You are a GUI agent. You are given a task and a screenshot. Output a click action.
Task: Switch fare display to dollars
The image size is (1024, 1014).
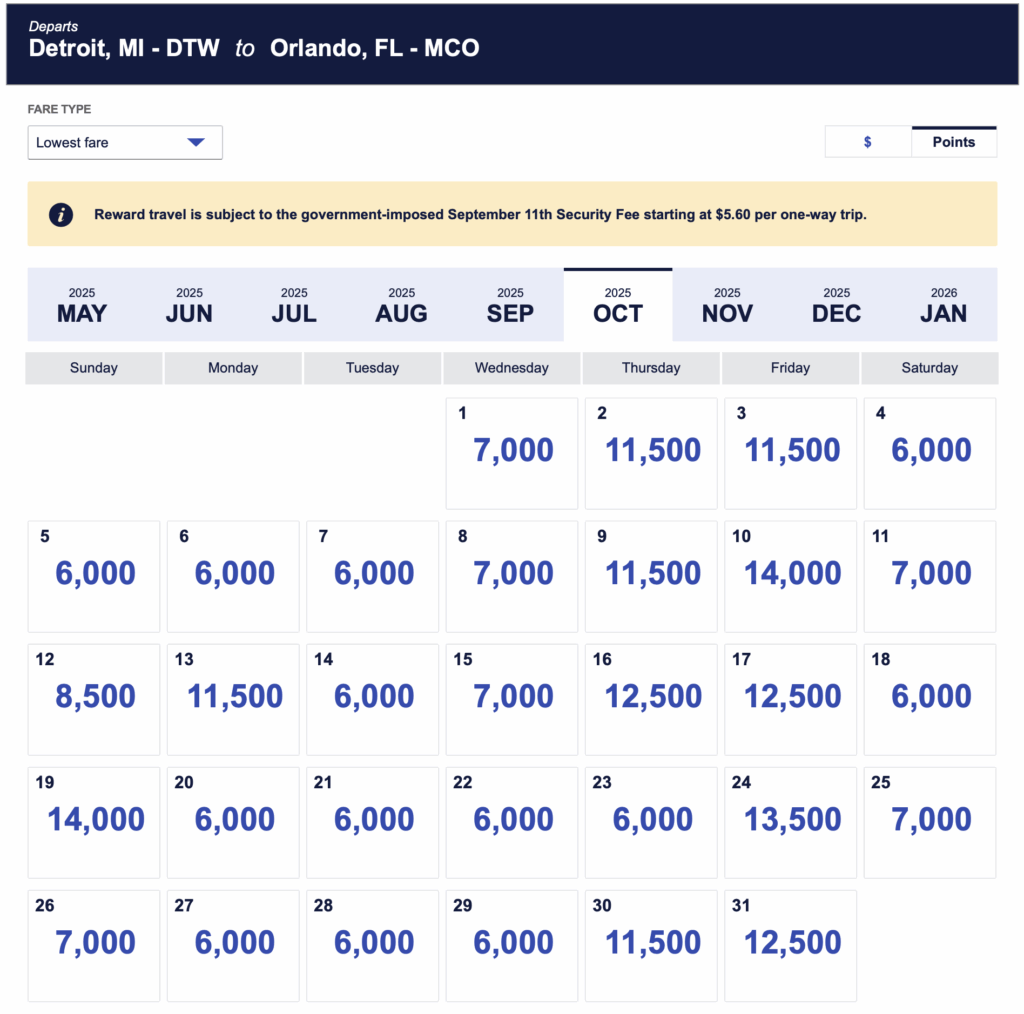click(867, 142)
